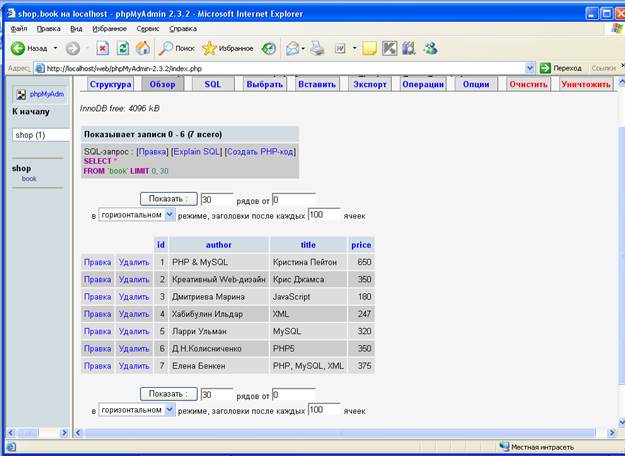
Task: Stop page loading with red X icon
Action: 102,48
